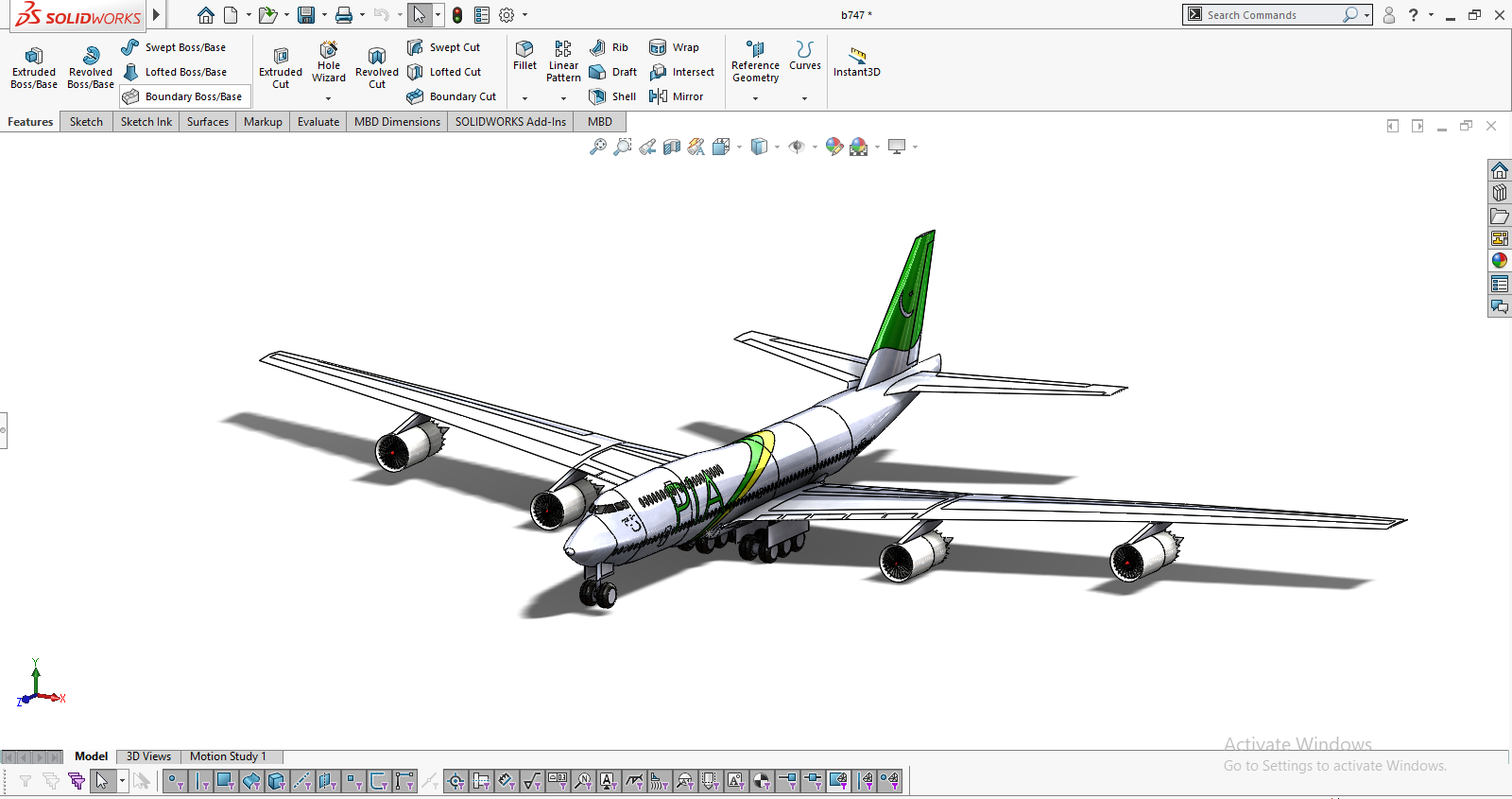The height and width of the screenshot is (799, 1512).
Task: Click the Save icon in title bar
Action: pyautogui.click(x=306, y=15)
